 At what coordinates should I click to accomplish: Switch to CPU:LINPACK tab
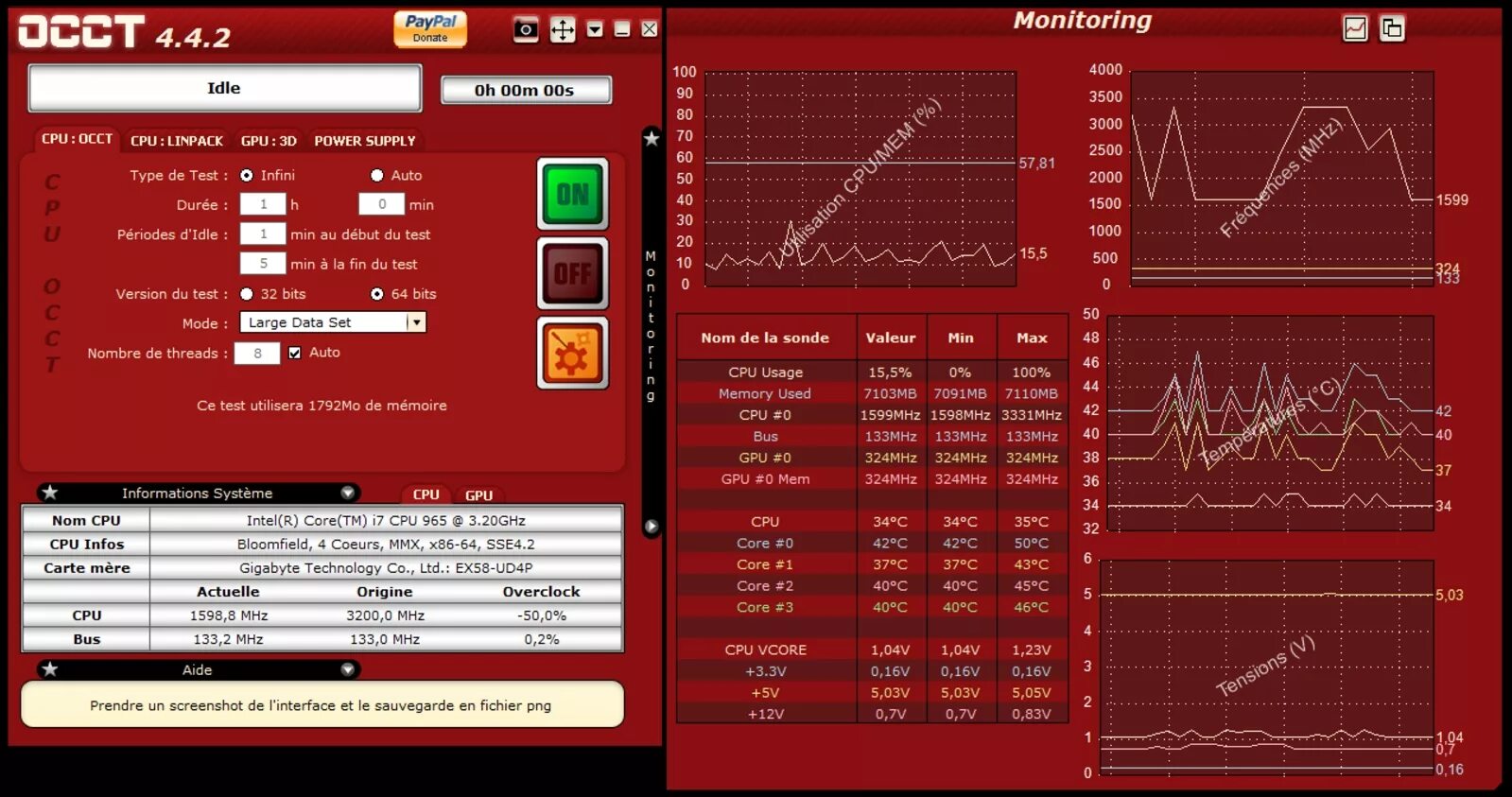coord(177,141)
